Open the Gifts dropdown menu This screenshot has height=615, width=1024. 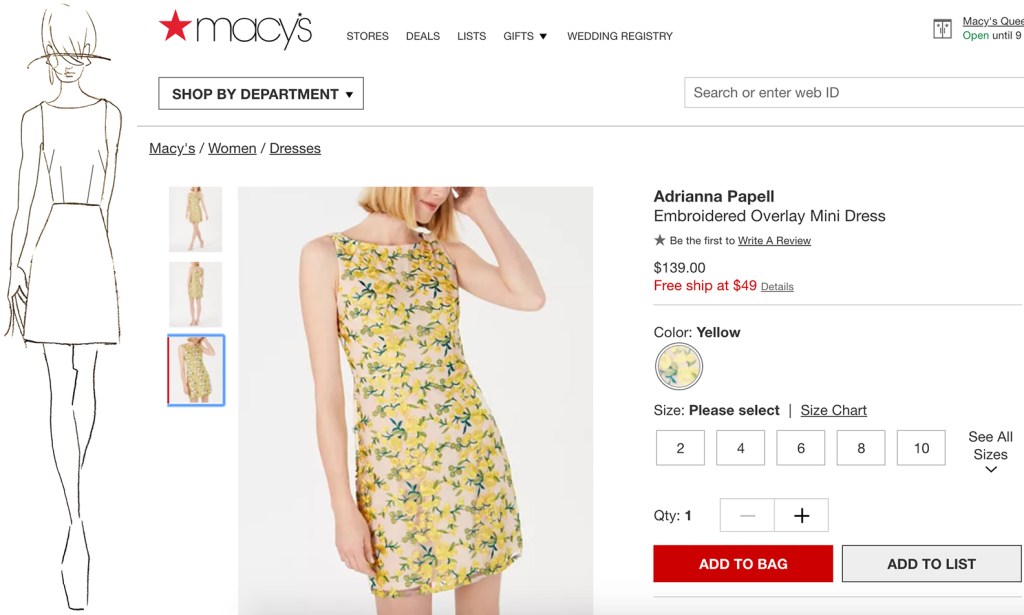tap(525, 36)
